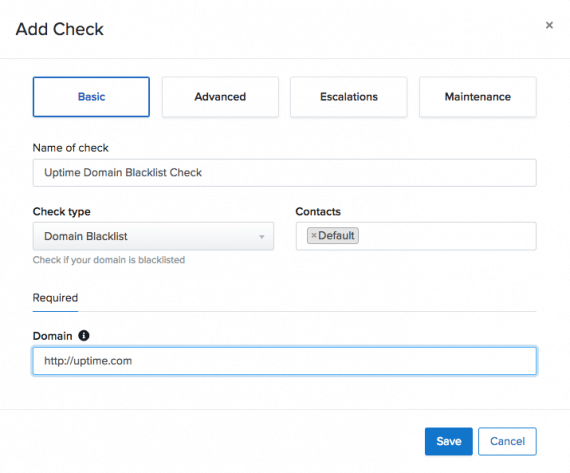The height and width of the screenshot is (473, 570).
Task: Open the Maintenance tab
Action: (478, 97)
